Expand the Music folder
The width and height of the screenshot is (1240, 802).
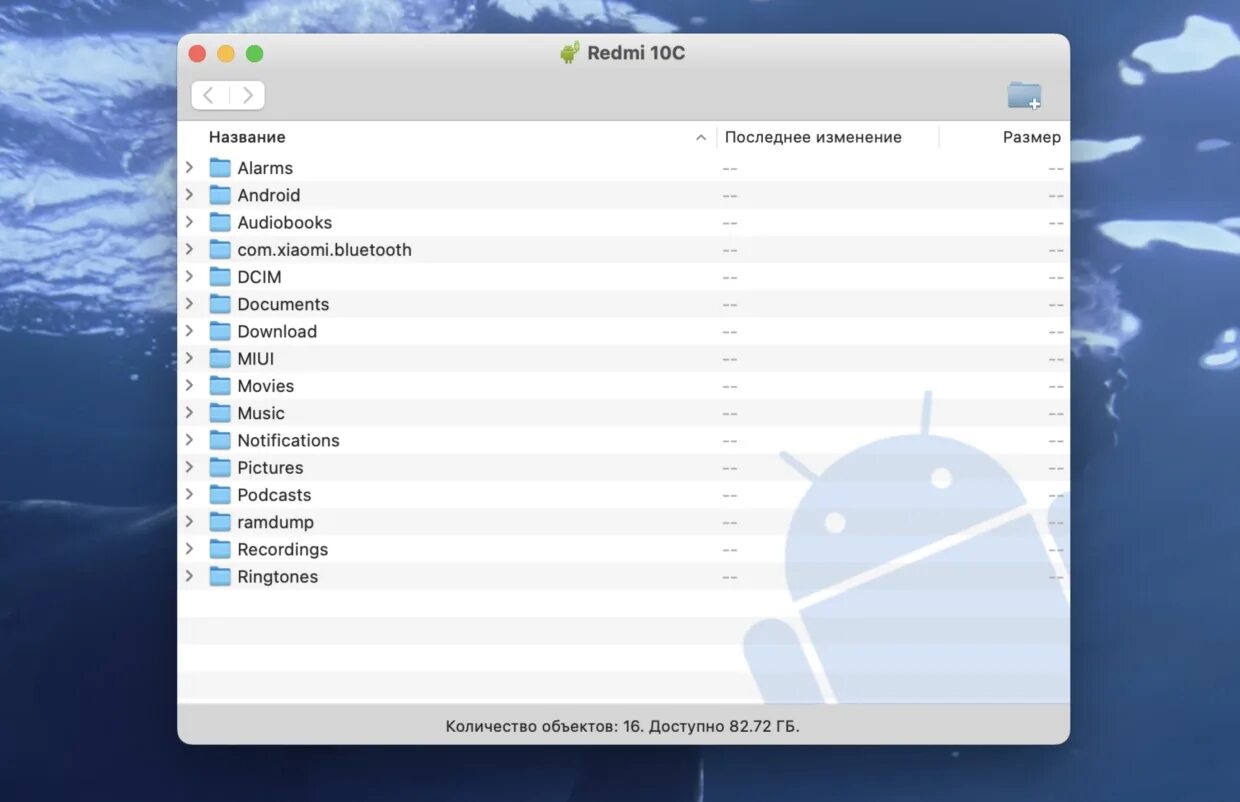tap(189, 412)
